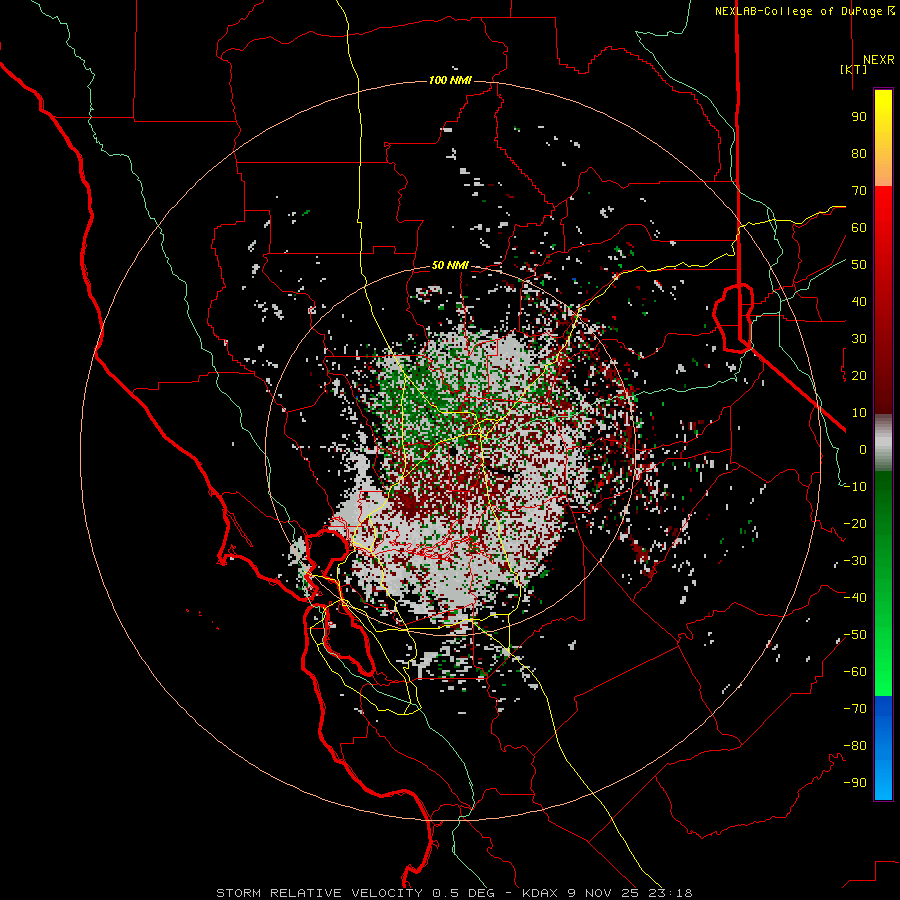Select the -20 value on velocity scale
900x900 pixels.
click(x=855, y=524)
